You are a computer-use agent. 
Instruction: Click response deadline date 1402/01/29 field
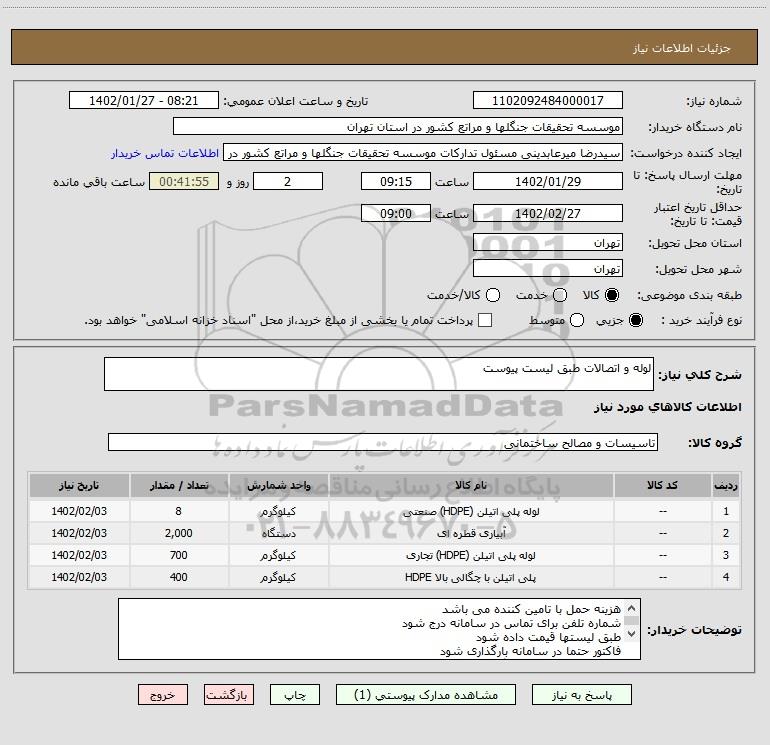(x=548, y=181)
